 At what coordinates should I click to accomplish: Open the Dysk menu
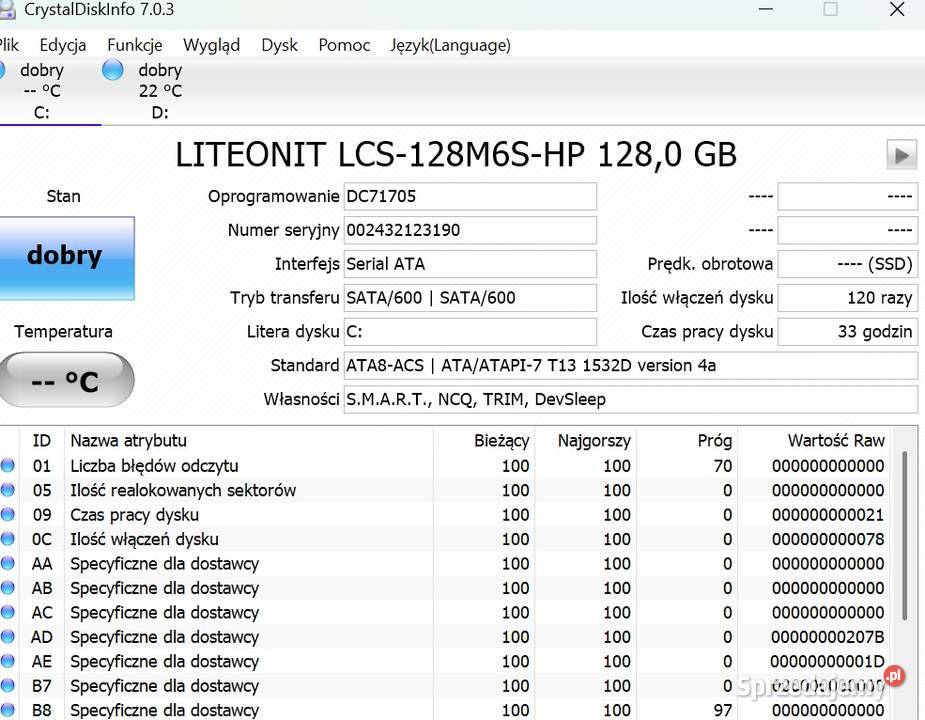click(278, 45)
